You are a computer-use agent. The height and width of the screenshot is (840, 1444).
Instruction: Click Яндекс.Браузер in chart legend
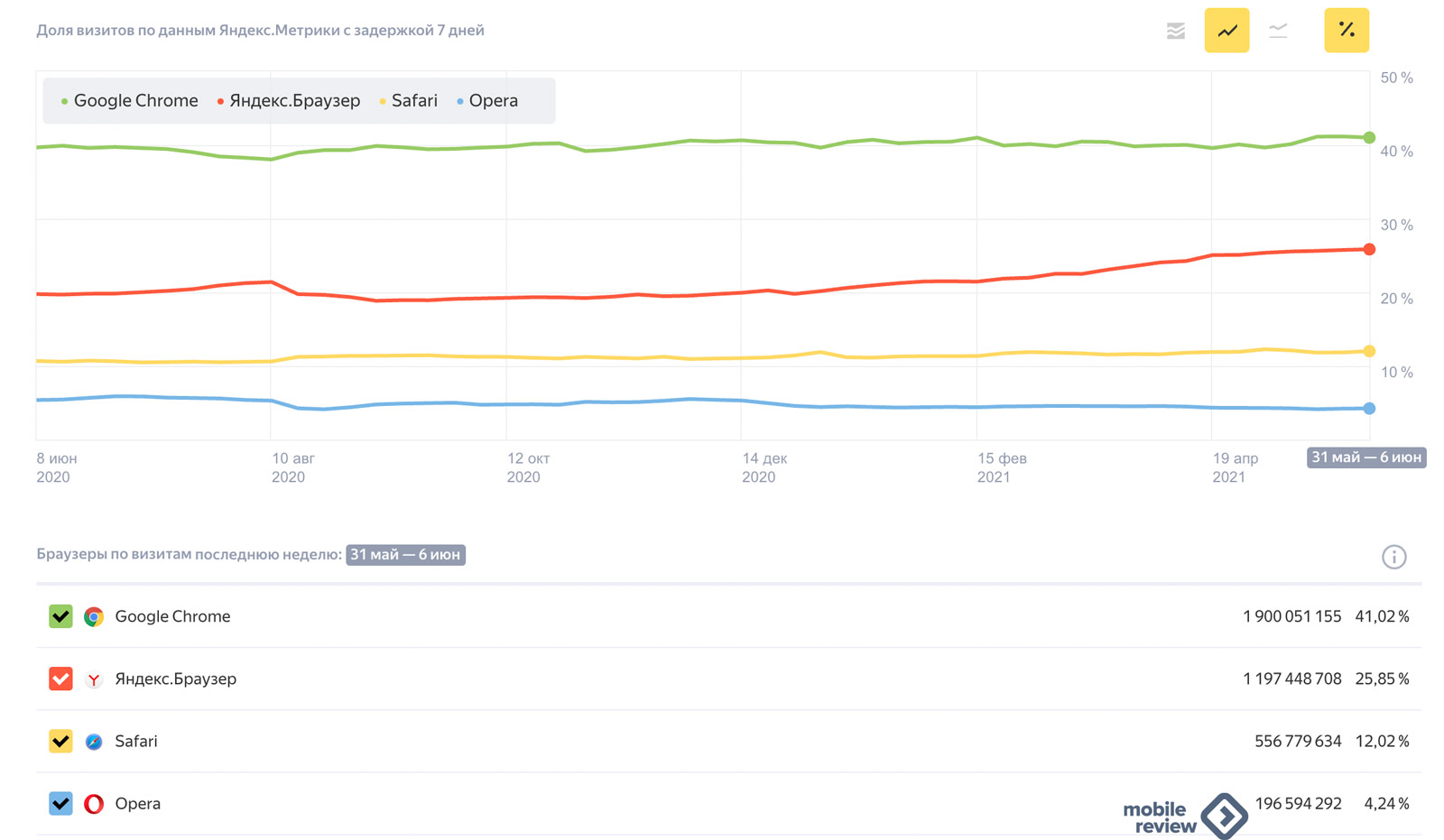(x=289, y=101)
